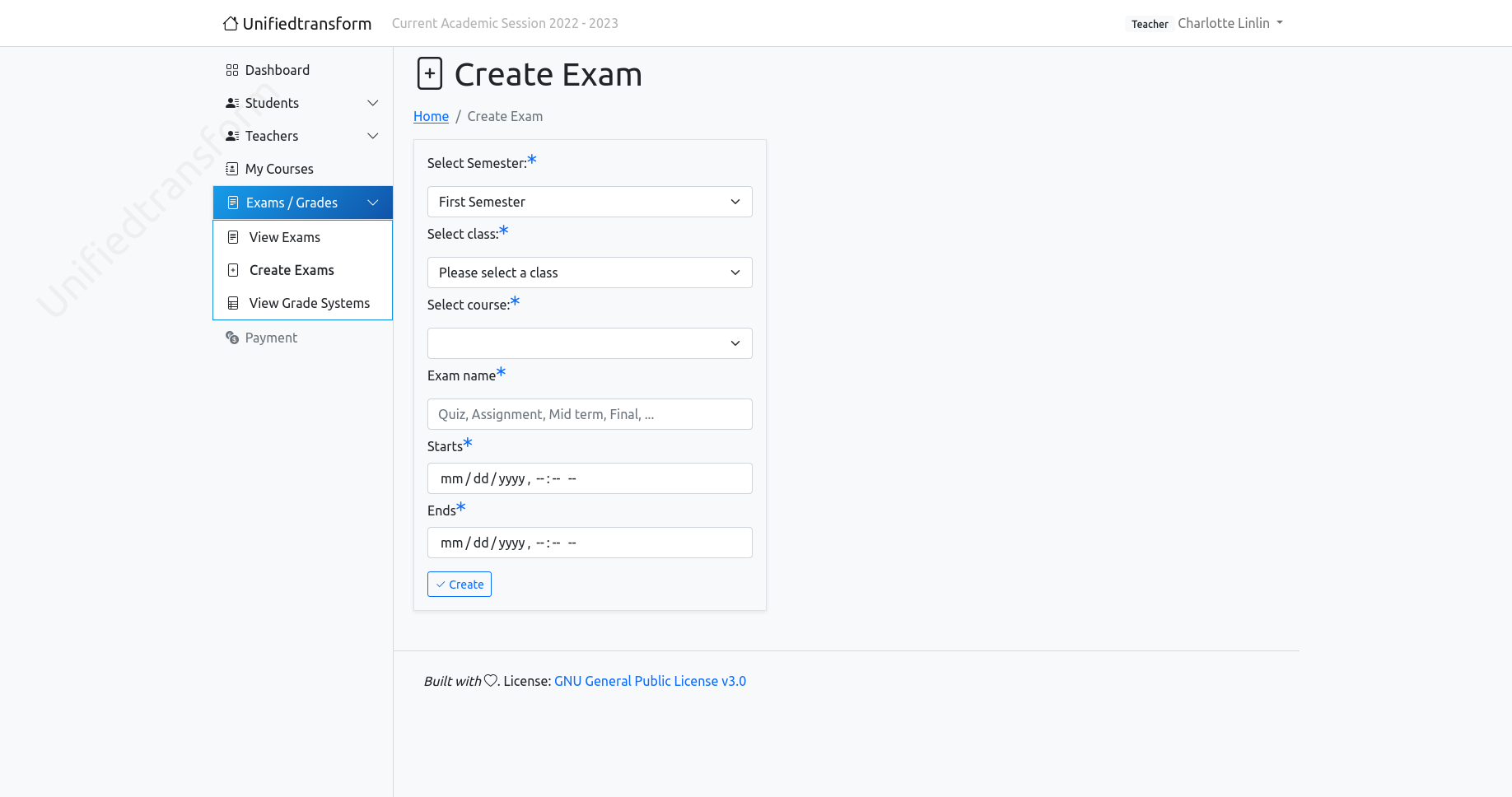Open Payment in the sidebar
Screen dimensions: 1512x797
(302, 338)
